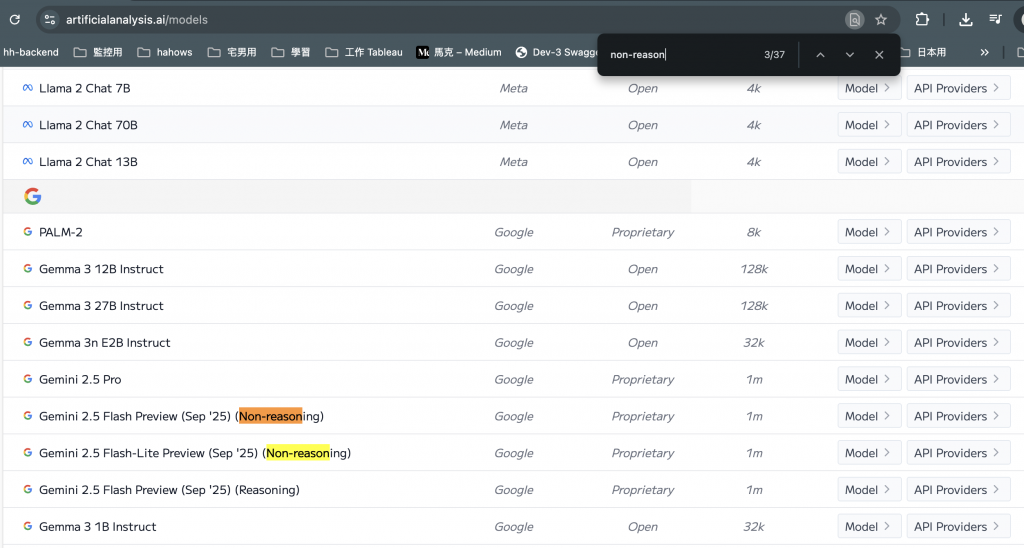This screenshot has width=1024, height=548.
Task: Select the PALM-2 model name
Action: click(61, 232)
